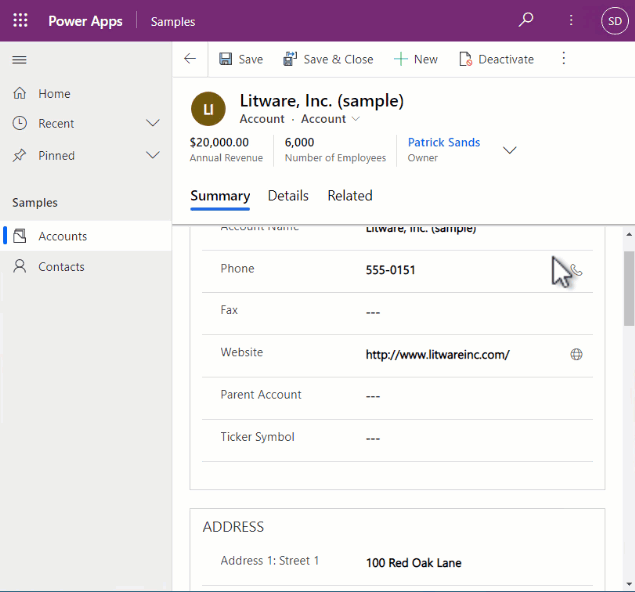
Task: Collapse the hamburger site map menu
Action: (x=19, y=60)
